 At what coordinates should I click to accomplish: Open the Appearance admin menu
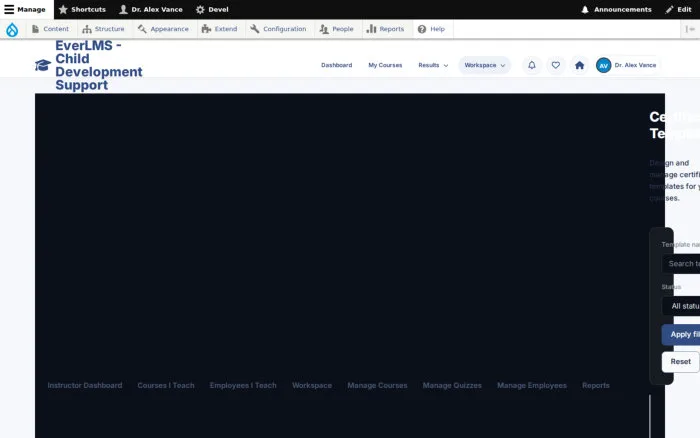pyautogui.click(x=163, y=29)
